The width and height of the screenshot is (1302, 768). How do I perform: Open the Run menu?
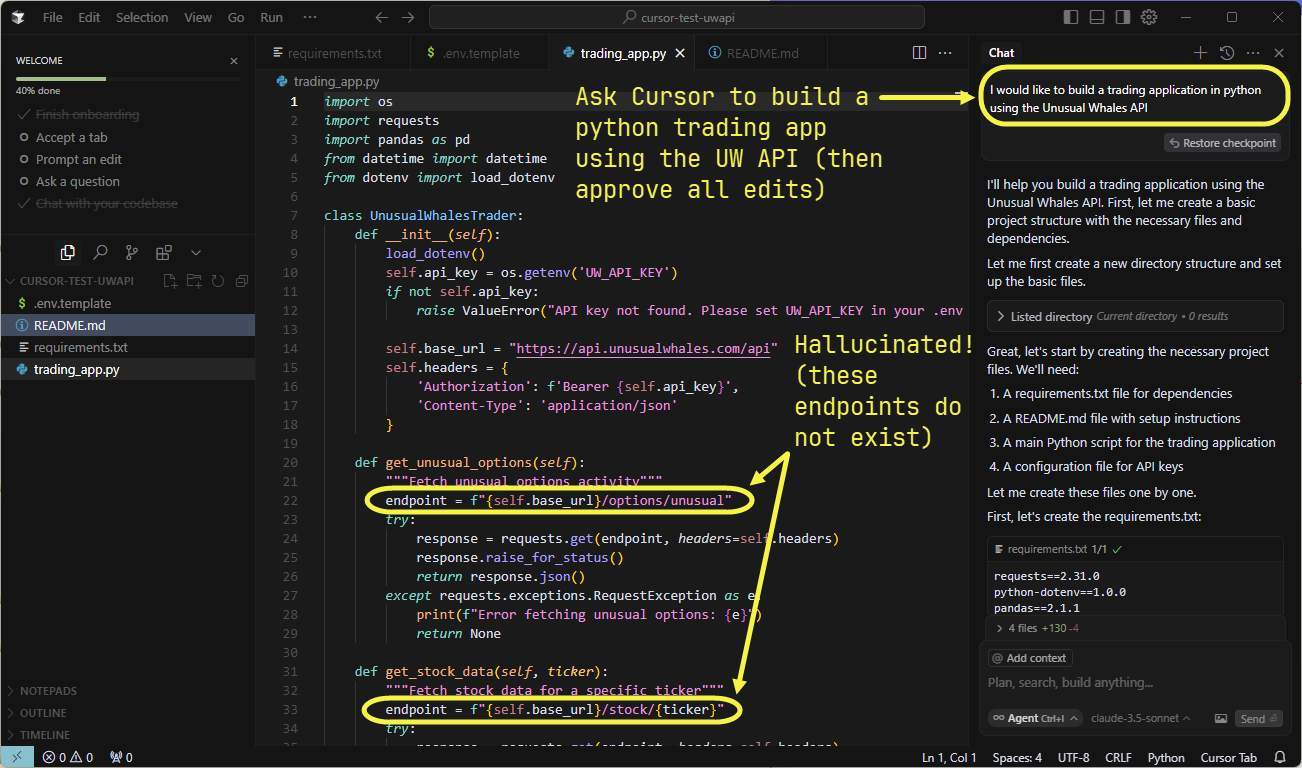click(x=270, y=17)
